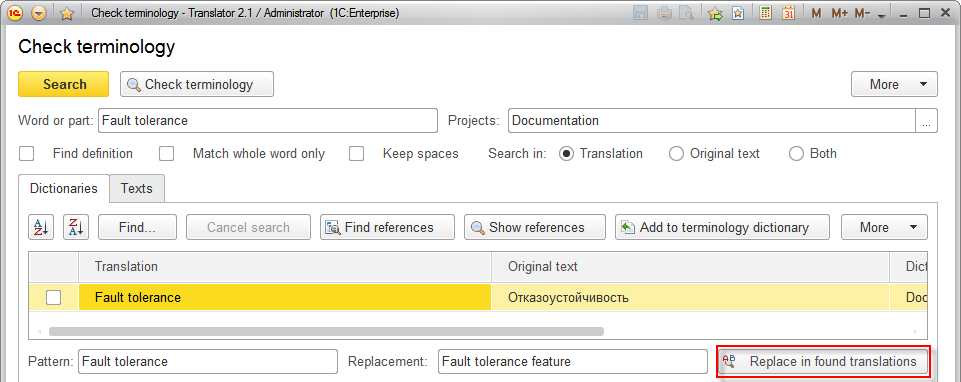This screenshot has height=382, width=961.
Task: Click the sort ascending A-Z icon
Action: pyautogui.click(x=41, y=227)
